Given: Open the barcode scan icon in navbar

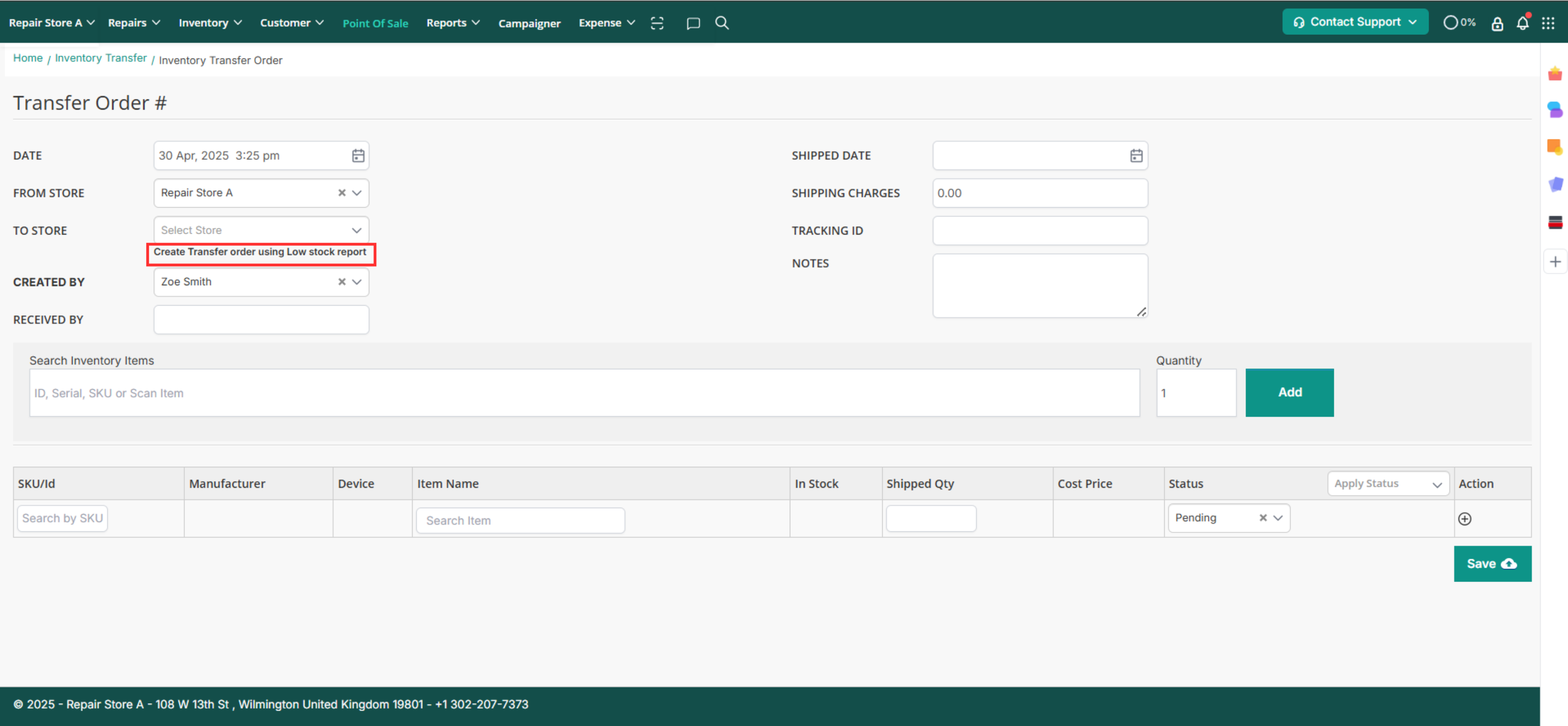Looking at the screenshot, I should coord(657,23).
